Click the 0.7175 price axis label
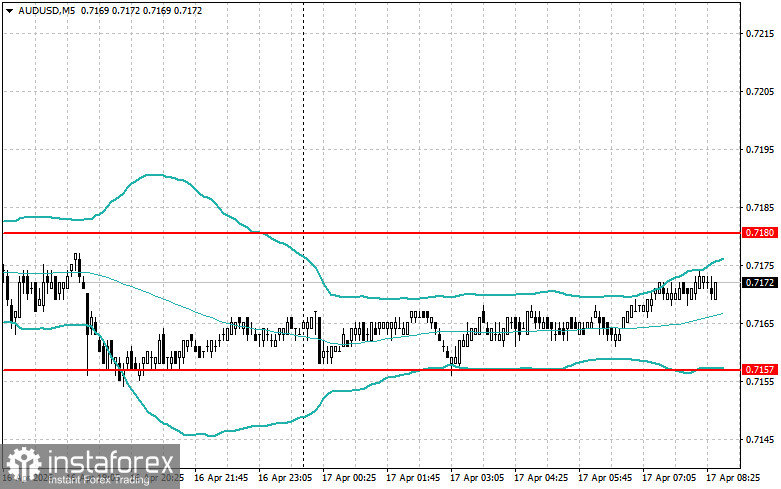This screenshot has height=489, width=781. click(x=760, y=266)
